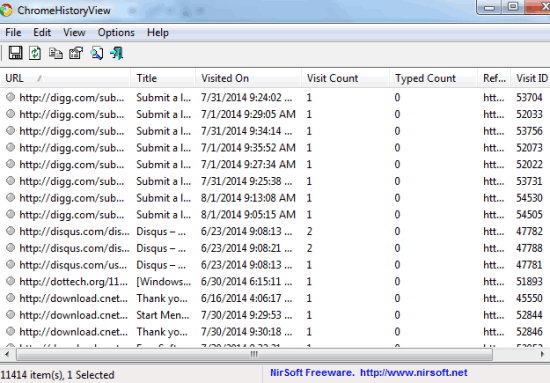
Task: Click the '8/1/2014 9:05:15 AM' date cell
Action: tap(248, 214)
